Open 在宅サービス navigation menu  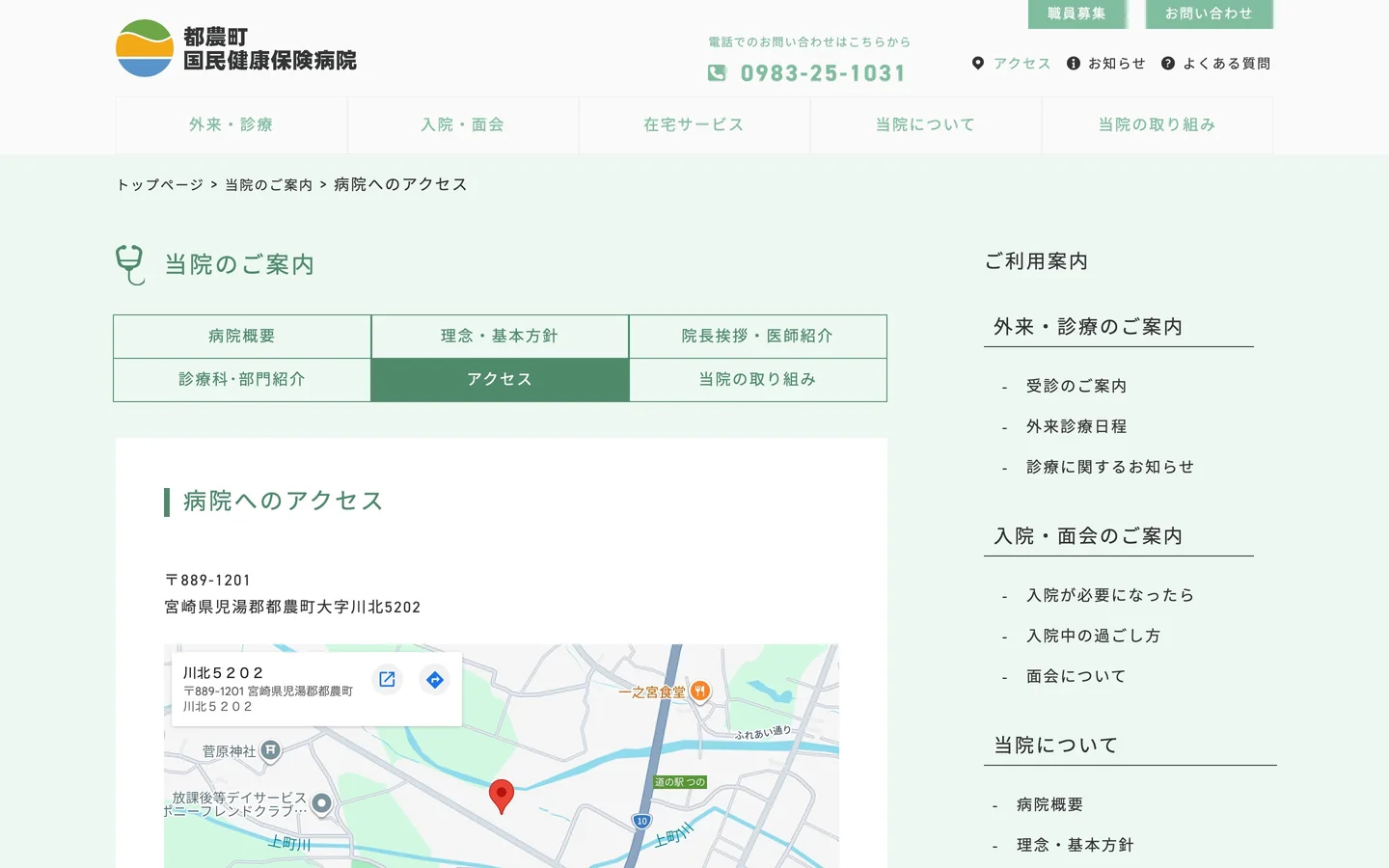pyautogui.click(x=694, y=125)
